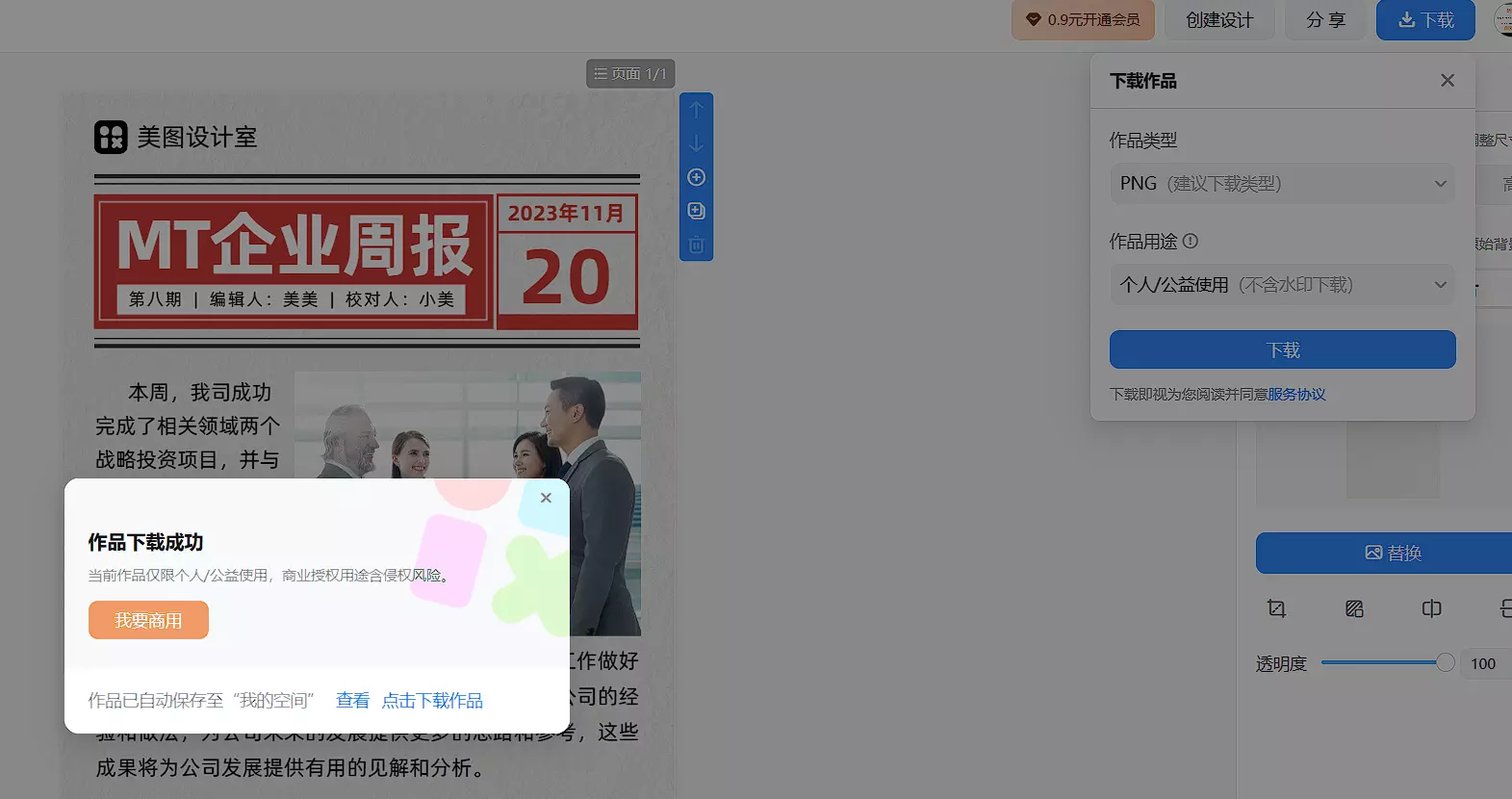Image resolution: width=1512 pixels, height=799 pixels.
Task: Click the duplicate page icon
Action: click(696, 211)
